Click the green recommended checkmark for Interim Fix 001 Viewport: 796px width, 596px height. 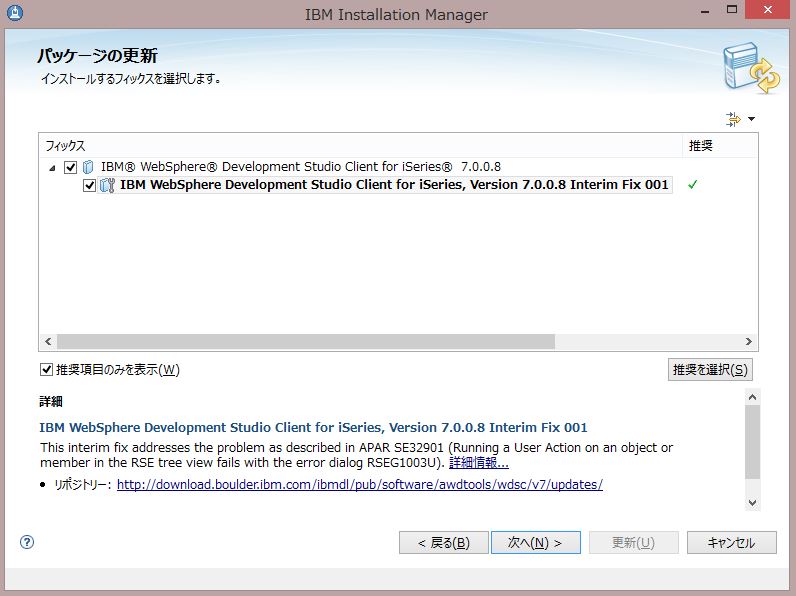click(x=692, y=185)
